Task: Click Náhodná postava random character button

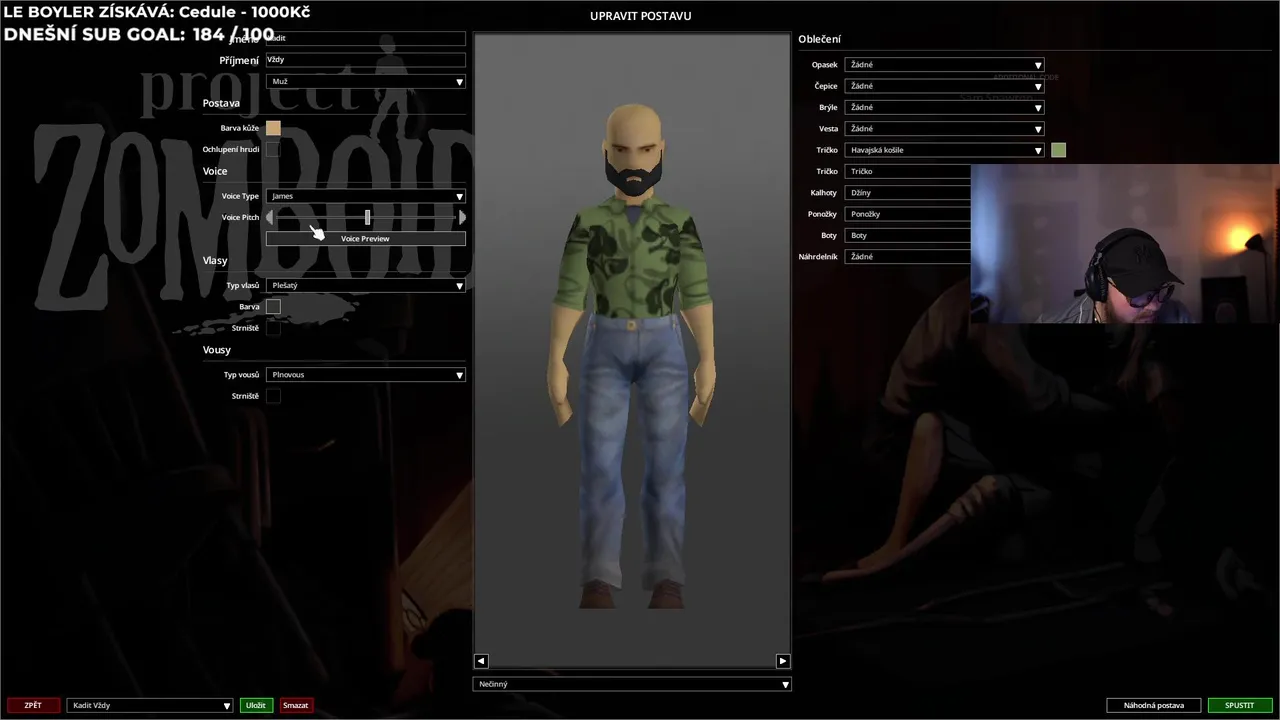Action: (1154, 705)
